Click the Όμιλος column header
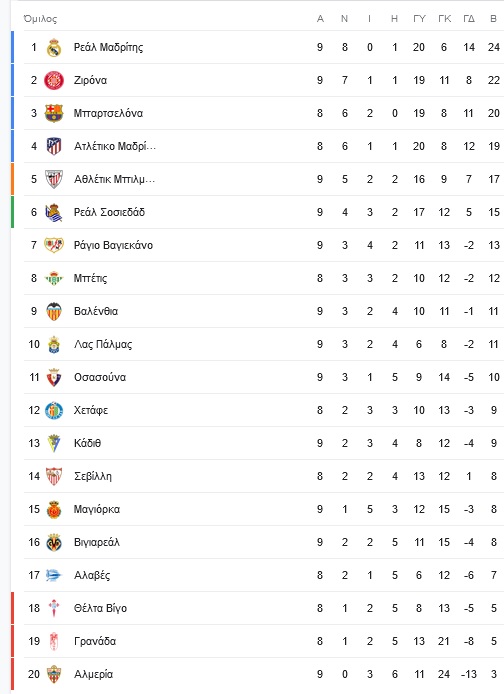 (x=40, y=19)
